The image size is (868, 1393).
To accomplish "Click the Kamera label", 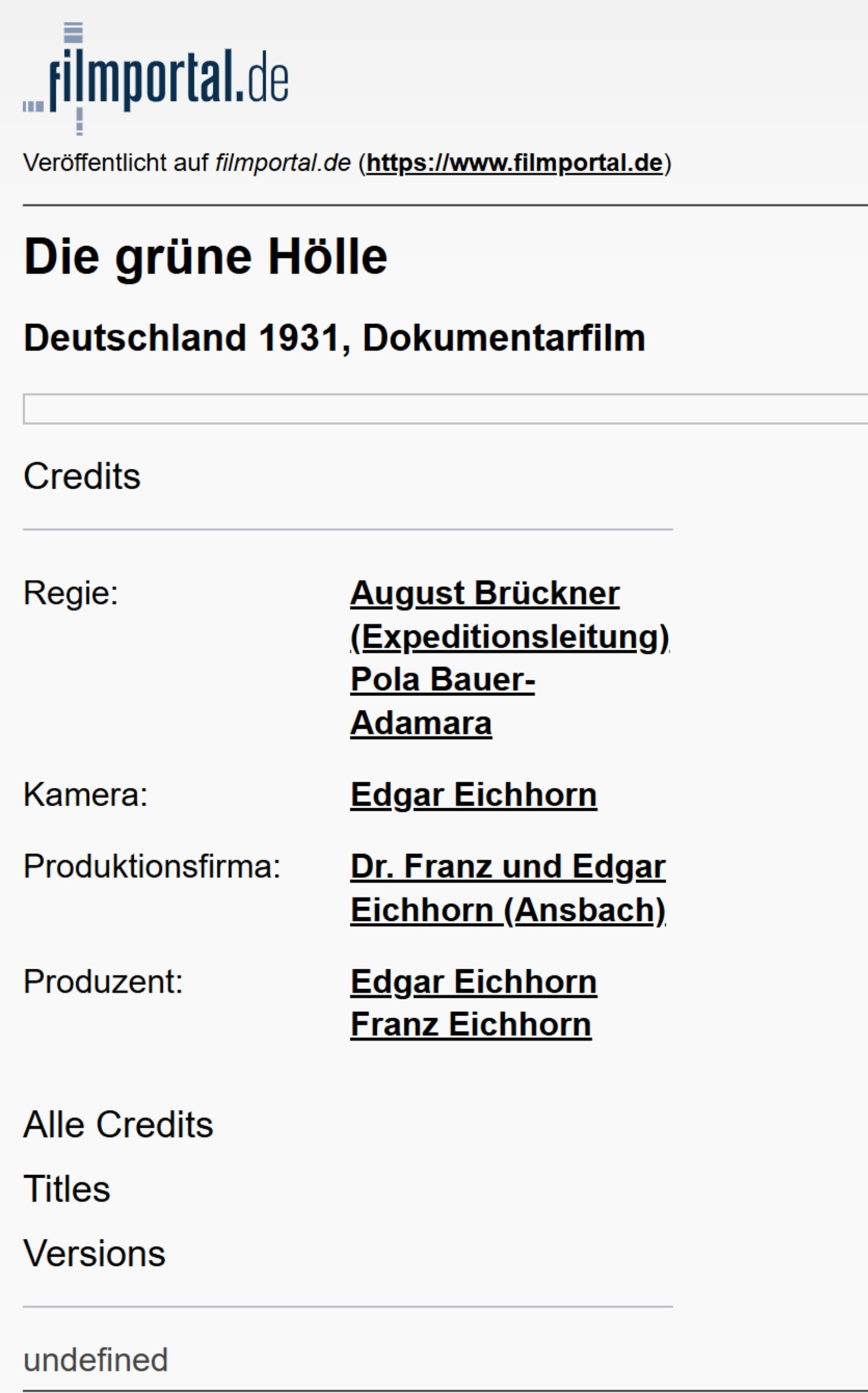I will point(85,795).
